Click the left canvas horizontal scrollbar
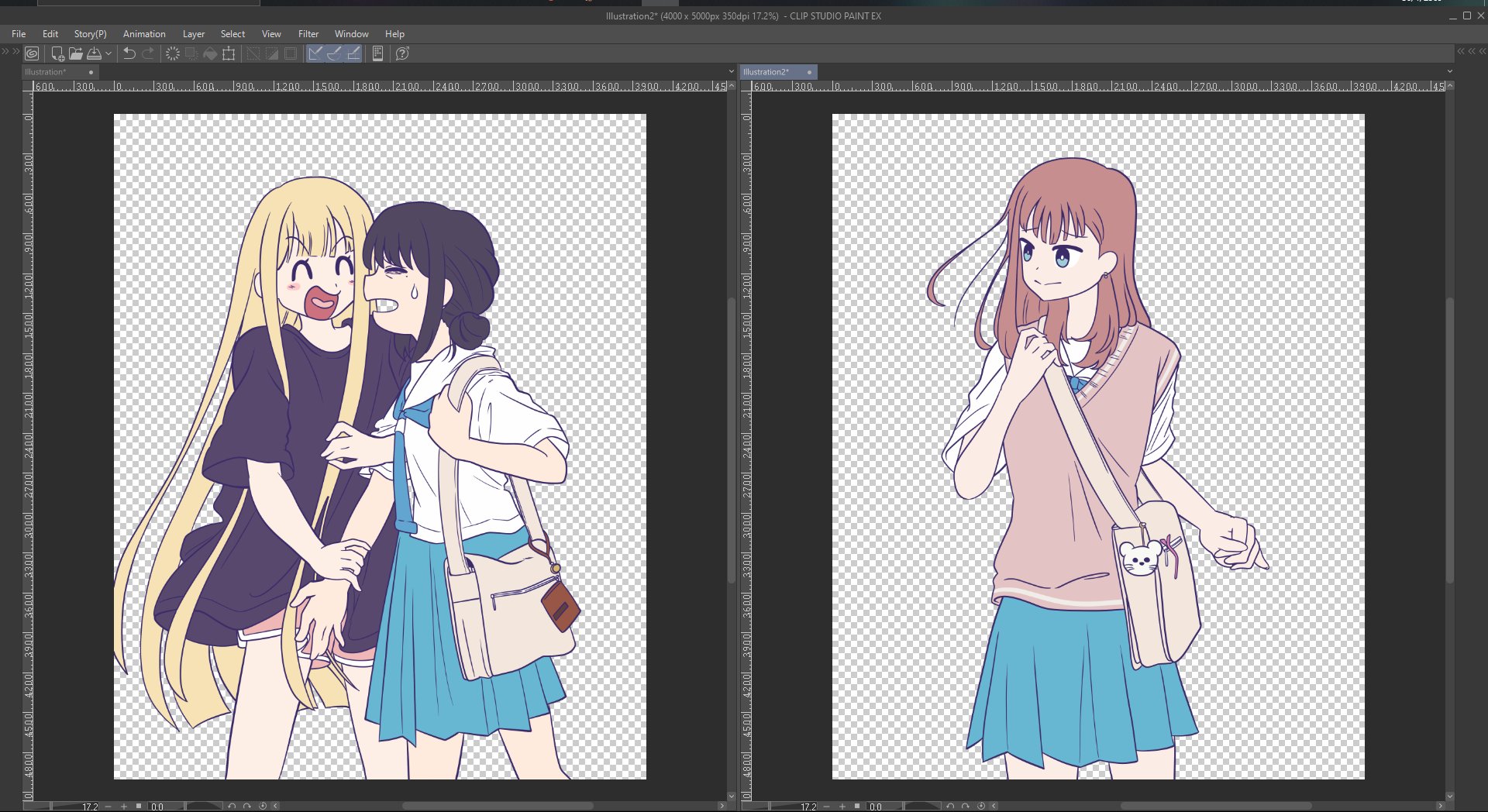The height and width of the screenshot is (812, 1488). (x=496, y=807)
